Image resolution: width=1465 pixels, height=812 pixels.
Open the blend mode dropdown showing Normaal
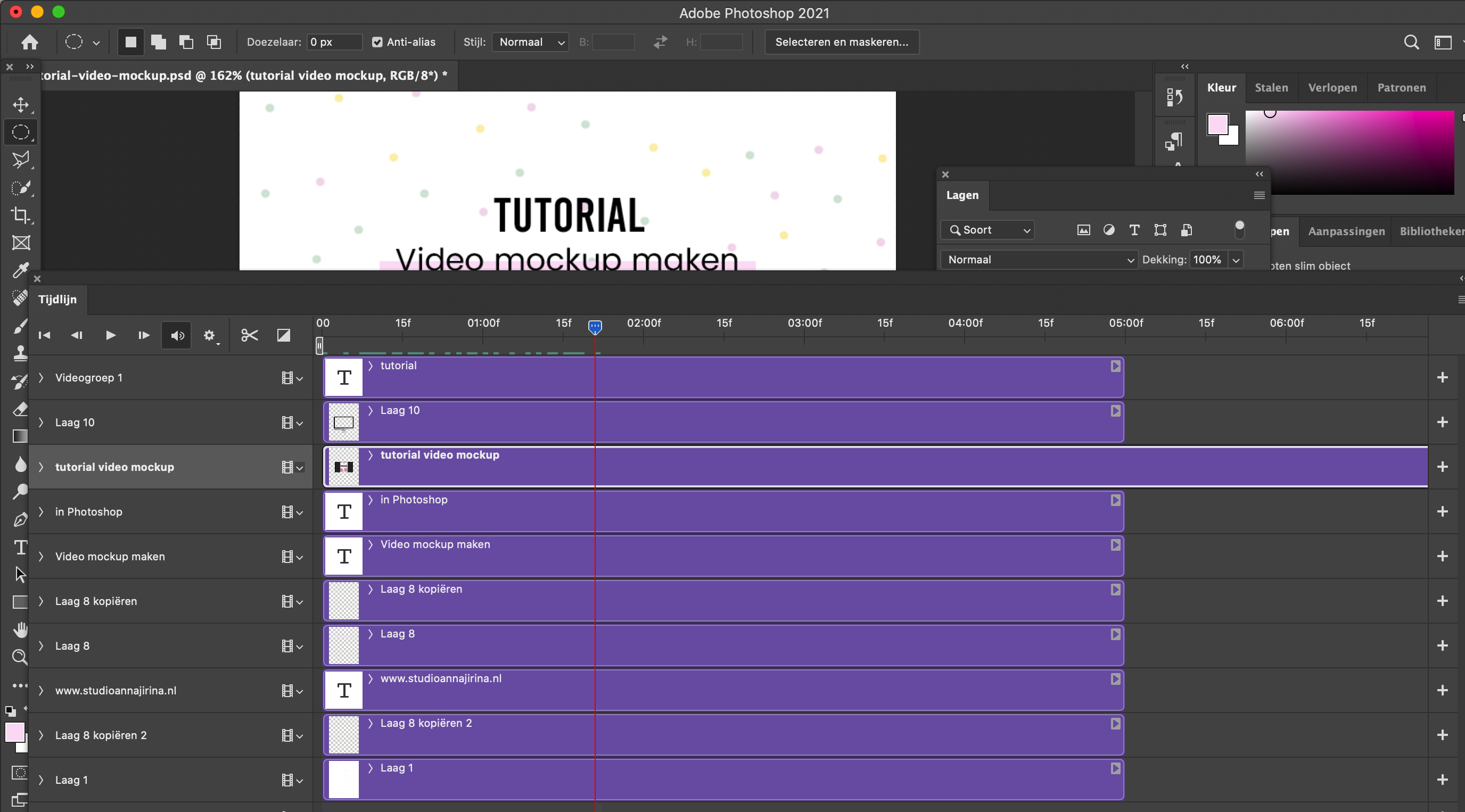[x=1039, y=259]
